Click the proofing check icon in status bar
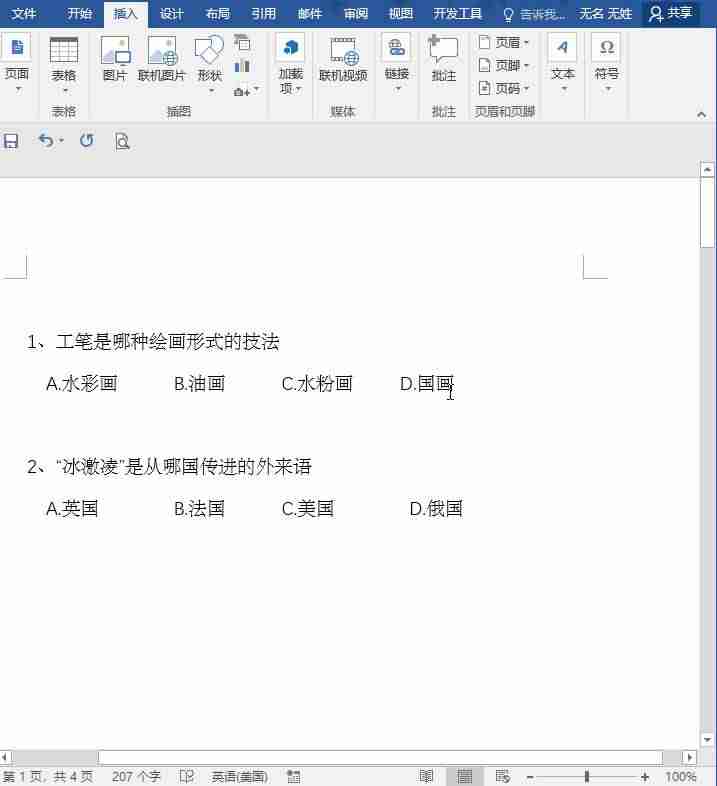 click(x=187, y=776)
